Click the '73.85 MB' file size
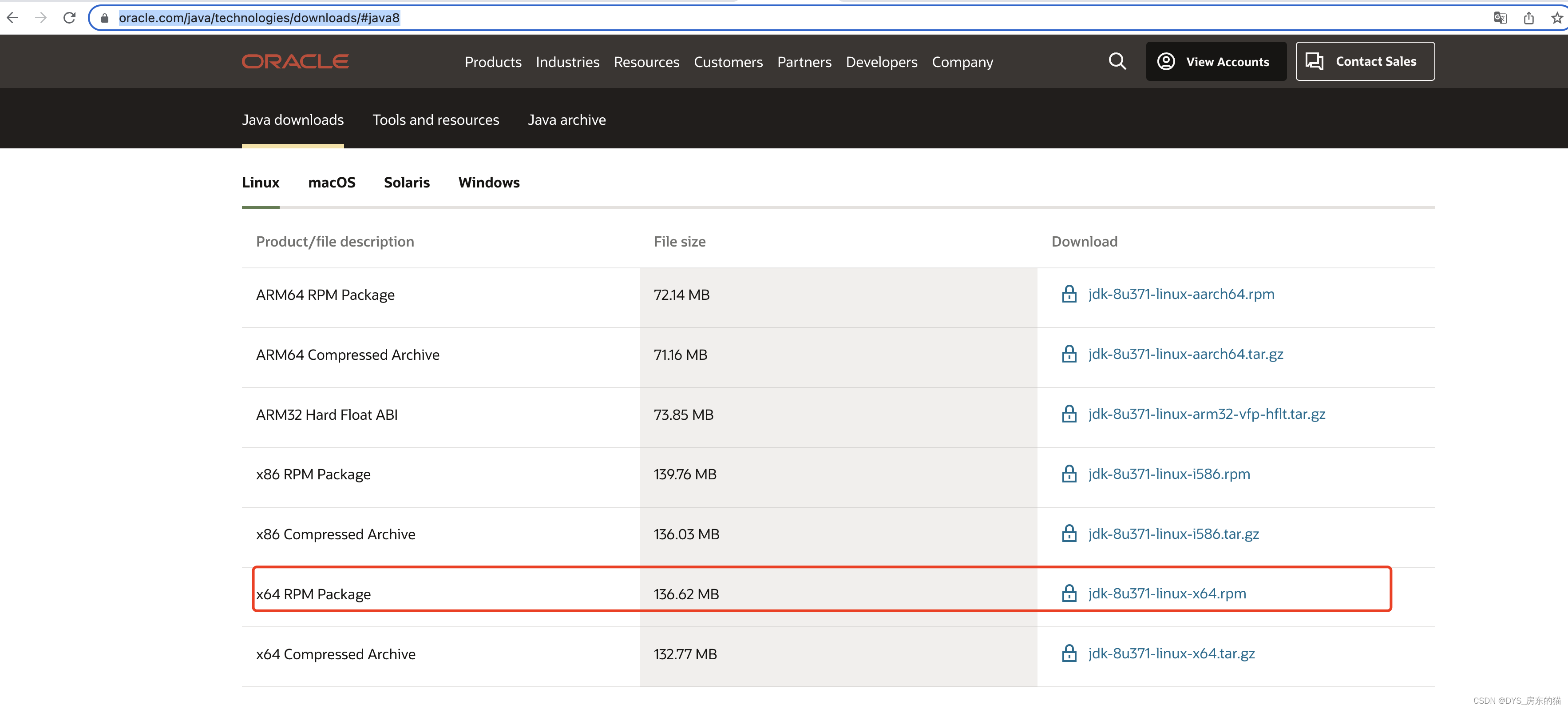Image resolution: width=1568 pixels, height=709 pixels. [683, 415]
